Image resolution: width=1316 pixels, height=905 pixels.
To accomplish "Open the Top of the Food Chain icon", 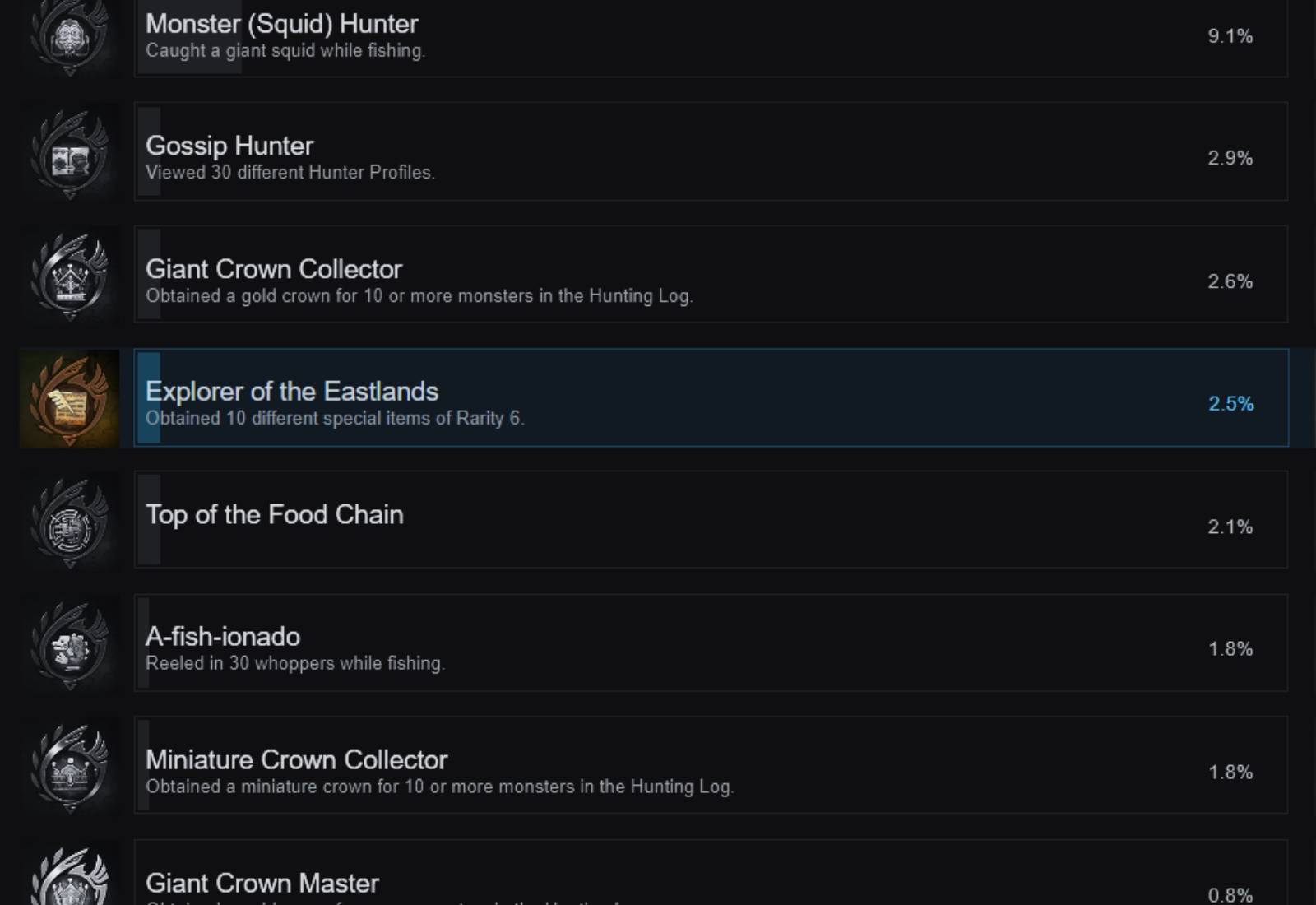I will click(69, 521).
